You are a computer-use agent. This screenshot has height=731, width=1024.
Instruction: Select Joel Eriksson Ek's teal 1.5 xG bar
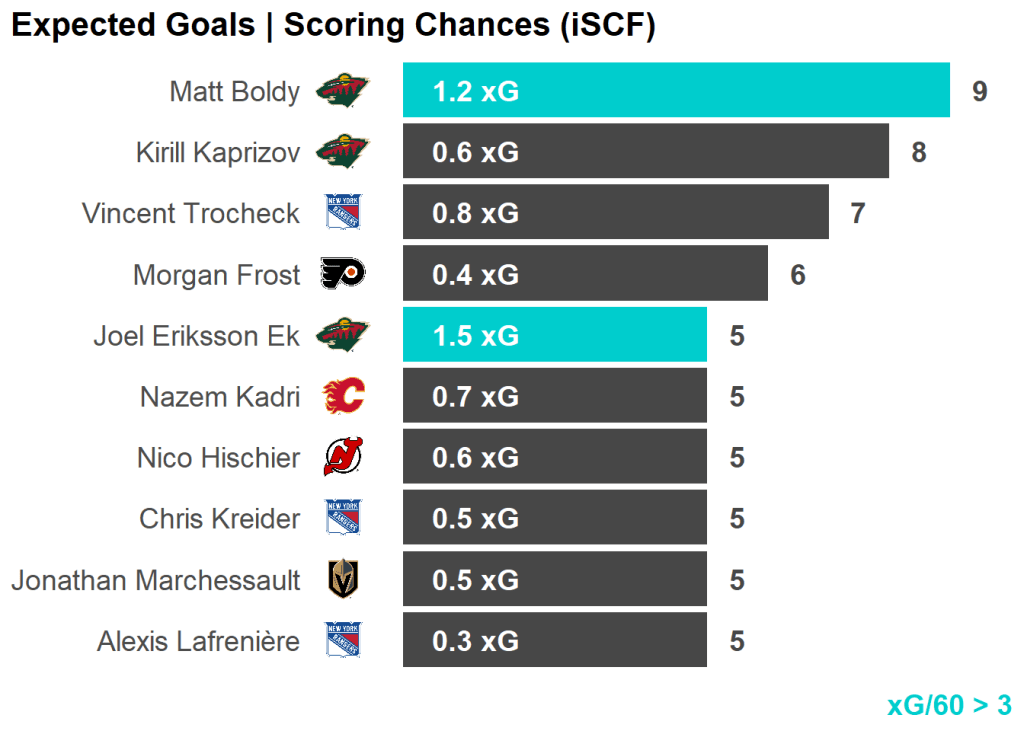(x=554, y=335)
